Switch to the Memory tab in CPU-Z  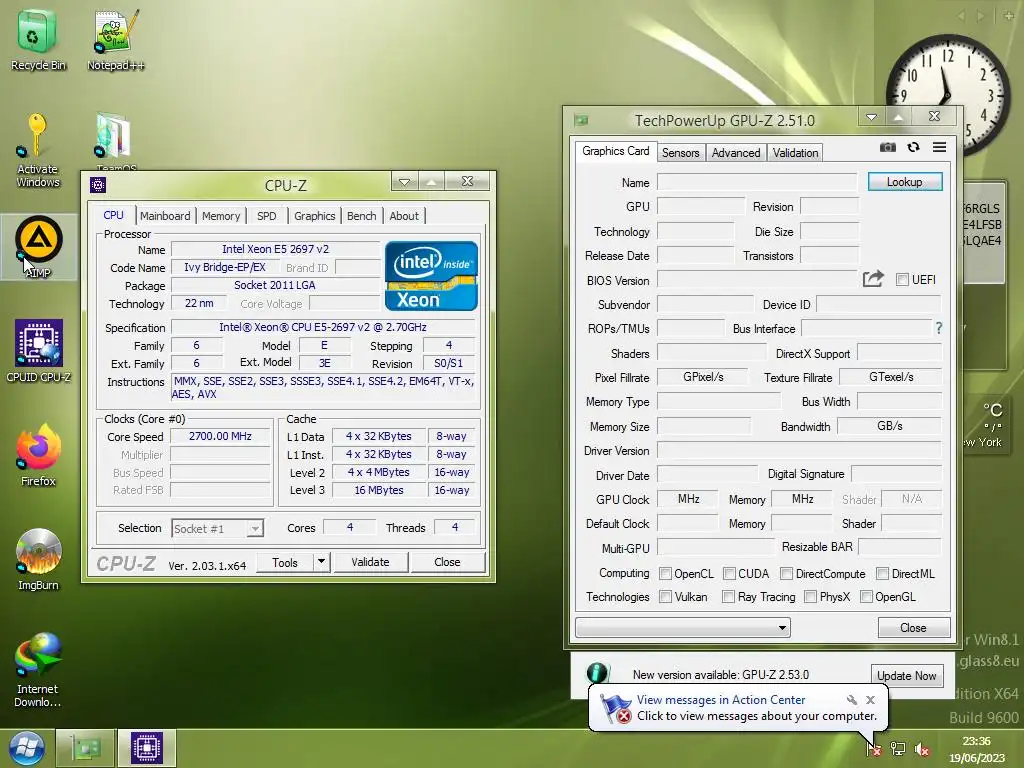pyautogui.click(x=221, y=216)
